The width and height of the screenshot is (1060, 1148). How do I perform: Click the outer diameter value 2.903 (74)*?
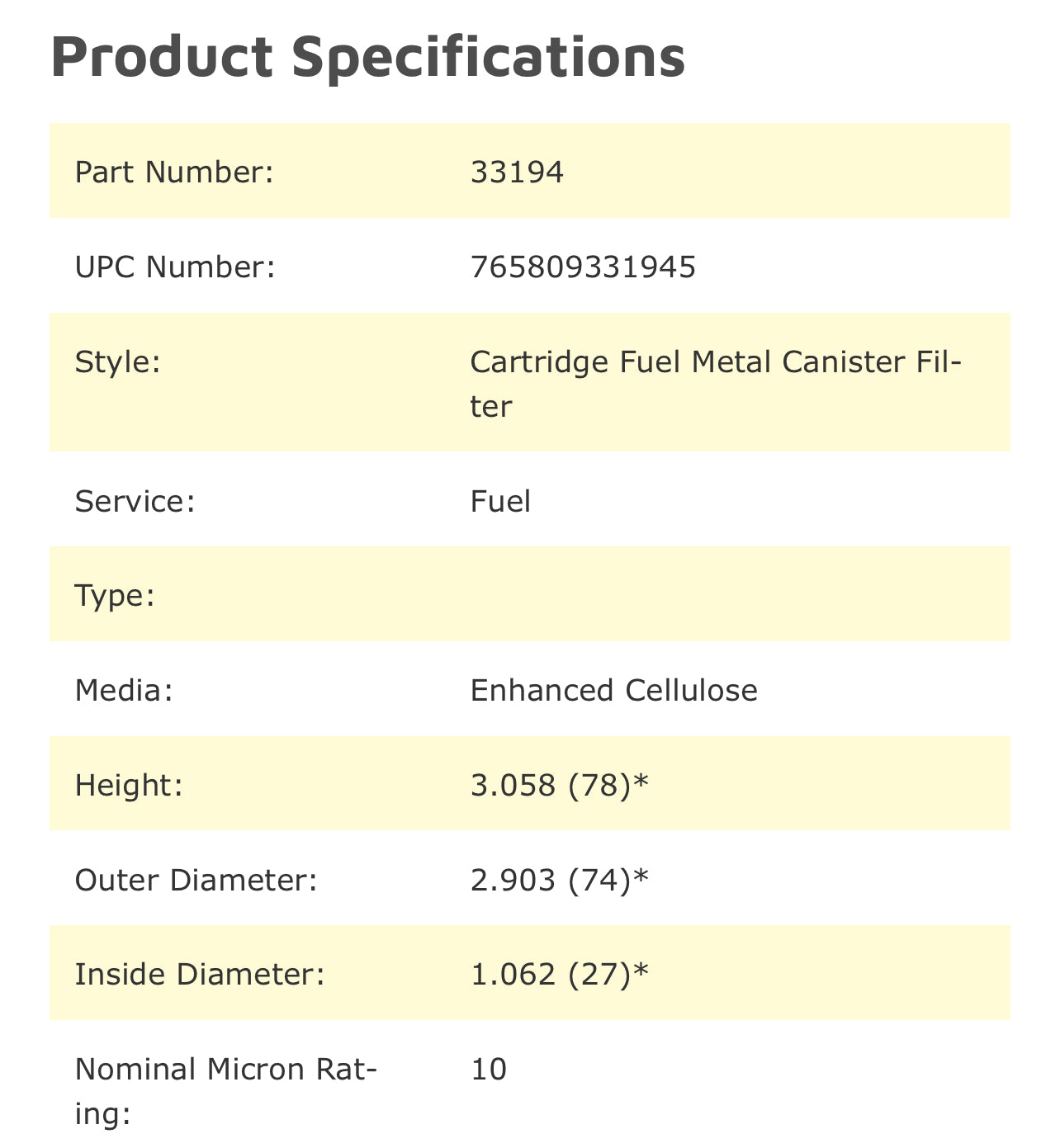pos(560,880)
